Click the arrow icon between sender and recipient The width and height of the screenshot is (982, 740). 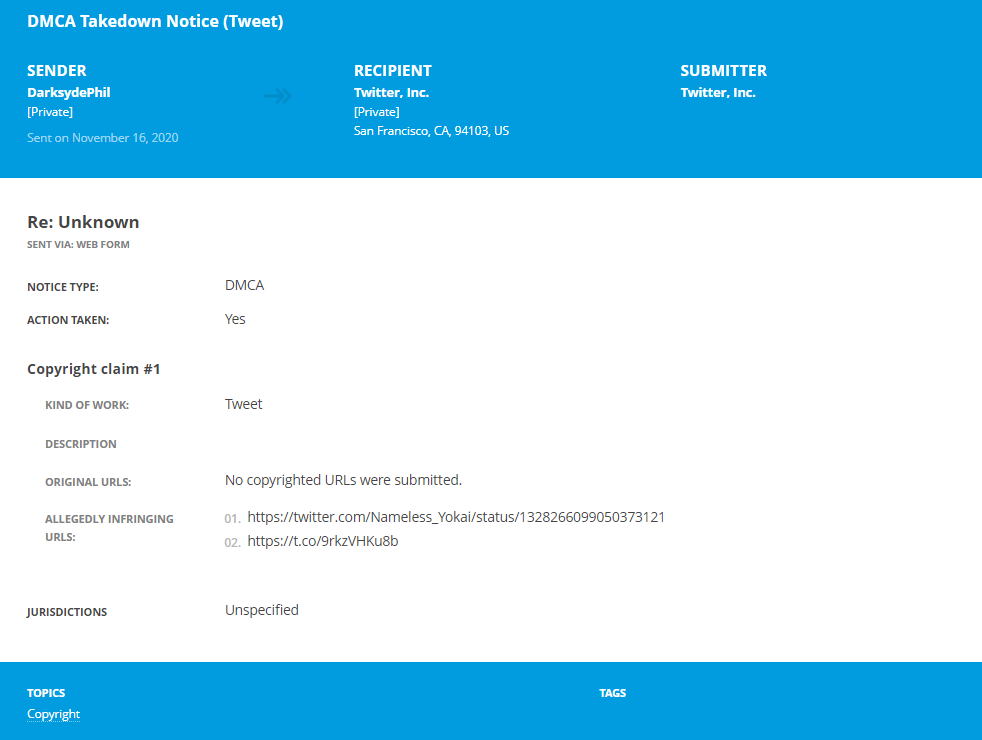pos(277,96)
